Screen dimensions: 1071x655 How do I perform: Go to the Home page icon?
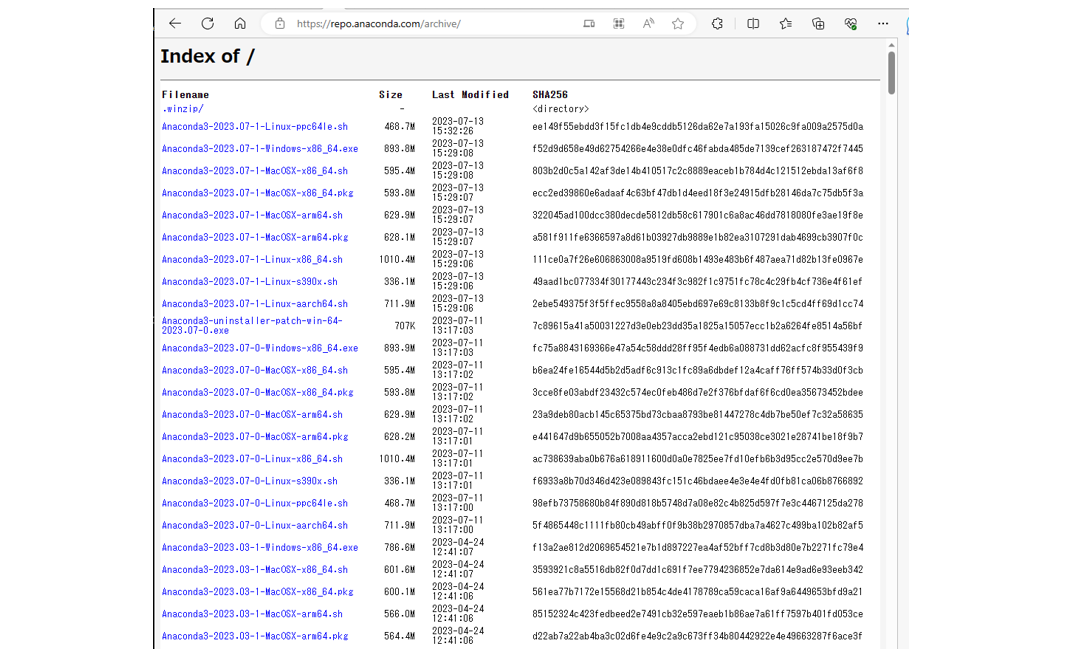[240, 23]
